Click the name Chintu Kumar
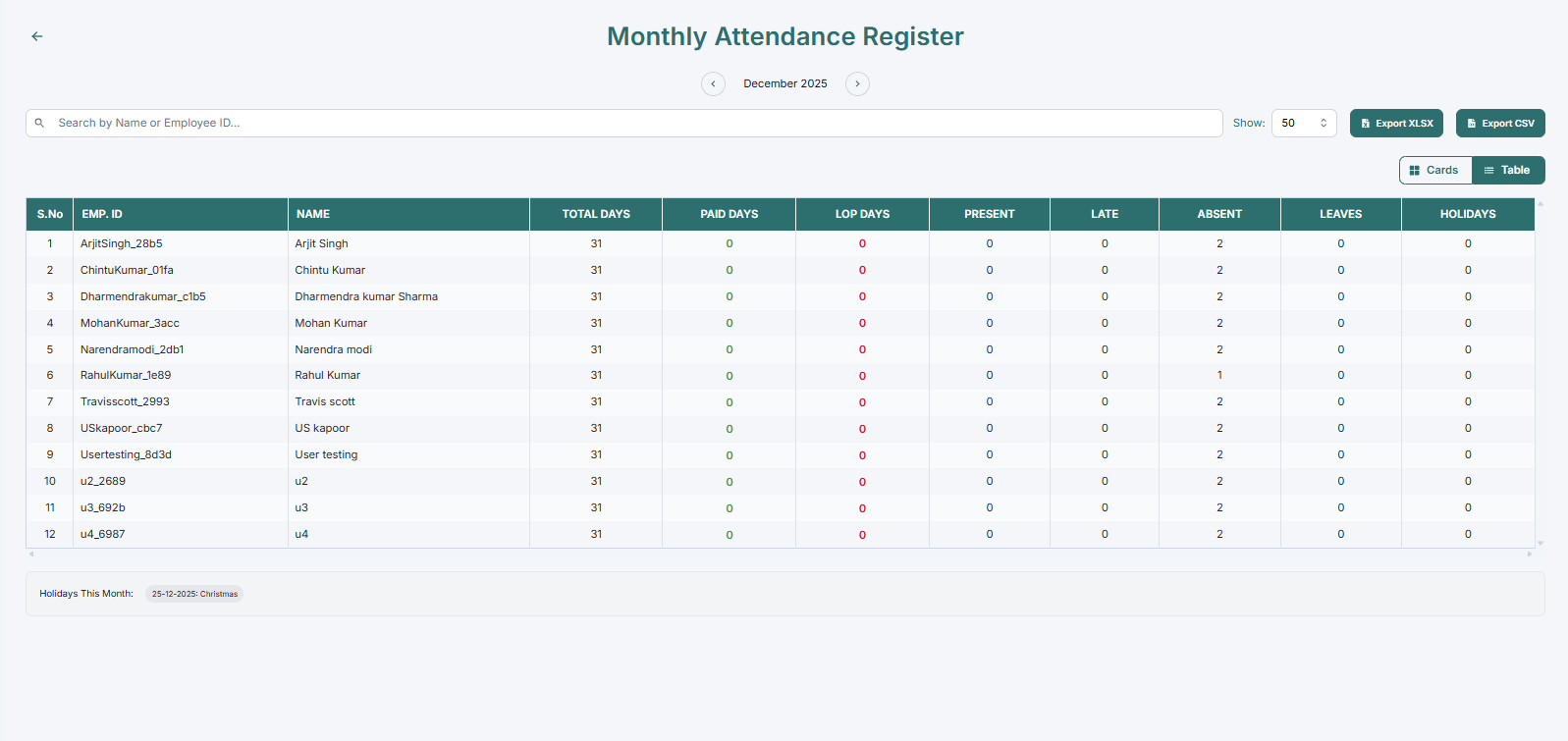The image size is (1568, 741). pyautogui.click(x=330, y=270)
